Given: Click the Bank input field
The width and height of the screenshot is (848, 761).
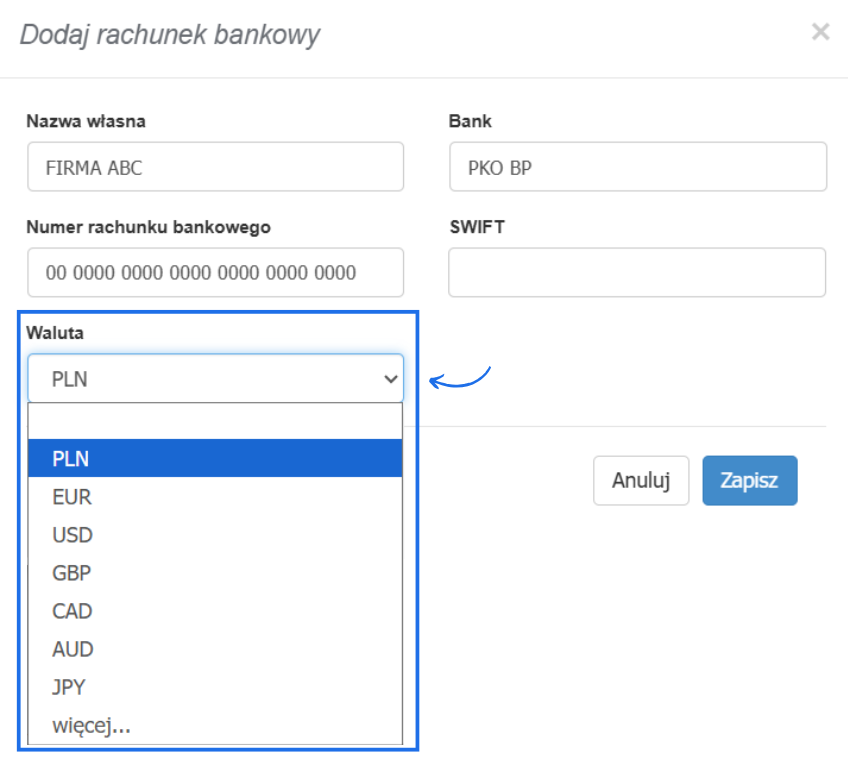Looking at the screenshot, I should (638, 167).
